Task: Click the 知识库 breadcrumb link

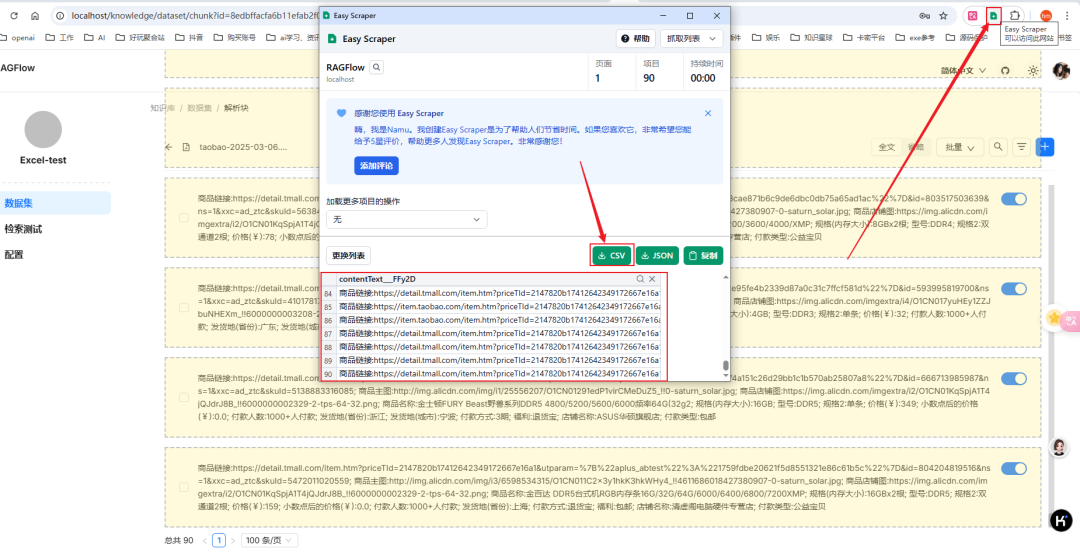Action: [163, 108]
